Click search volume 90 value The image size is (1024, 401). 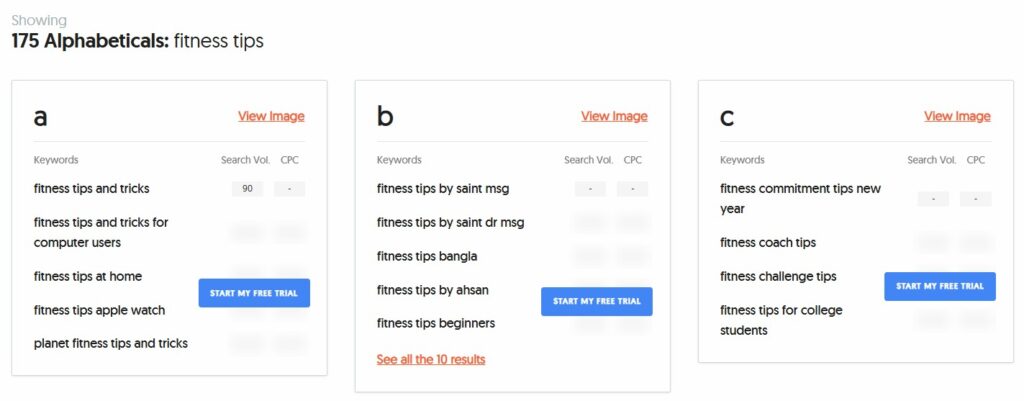pyautogui.click(x=247, y=188)
